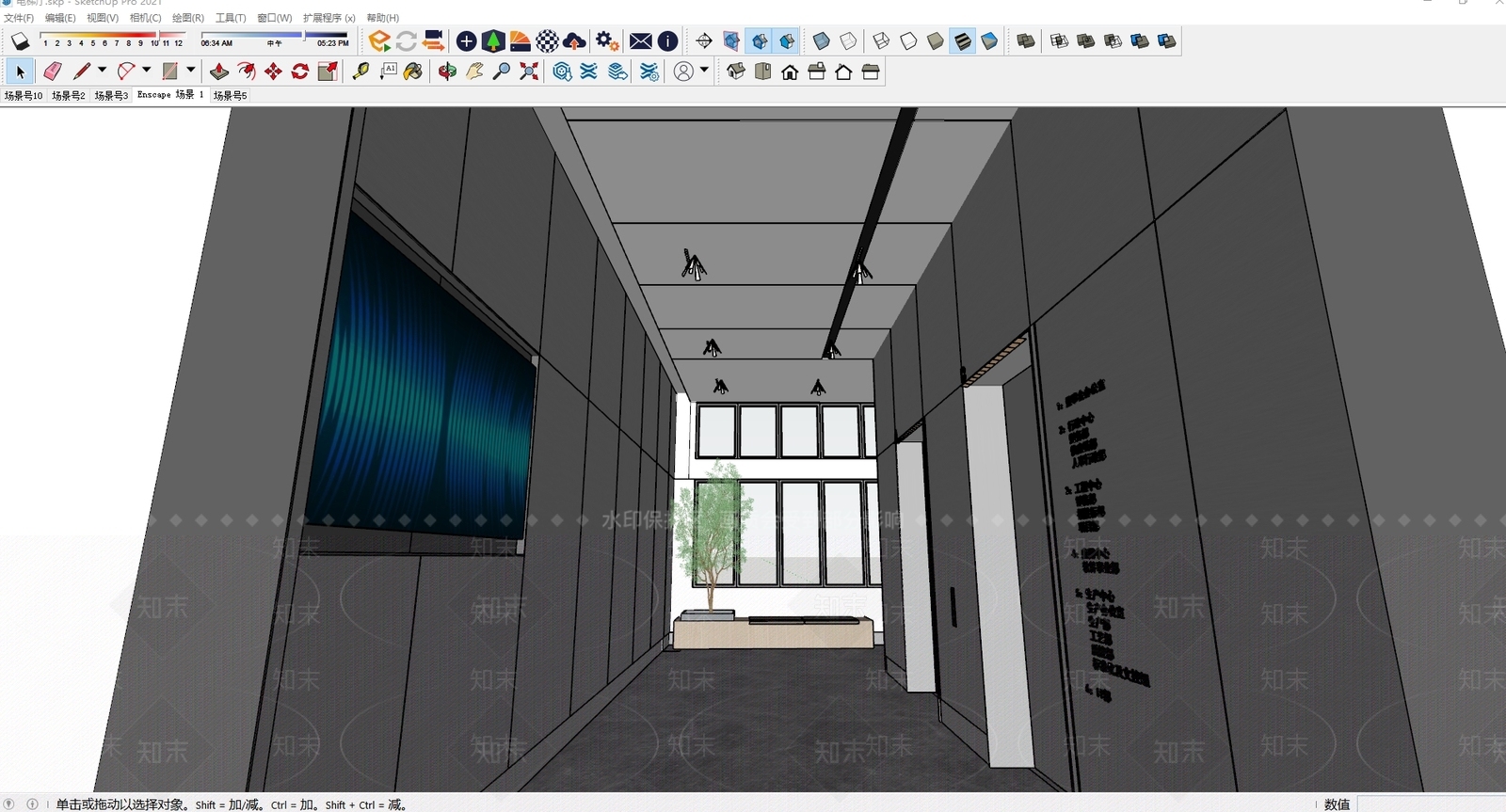
Task: Select the Rotate tool
Action: (x=300, y=72)
